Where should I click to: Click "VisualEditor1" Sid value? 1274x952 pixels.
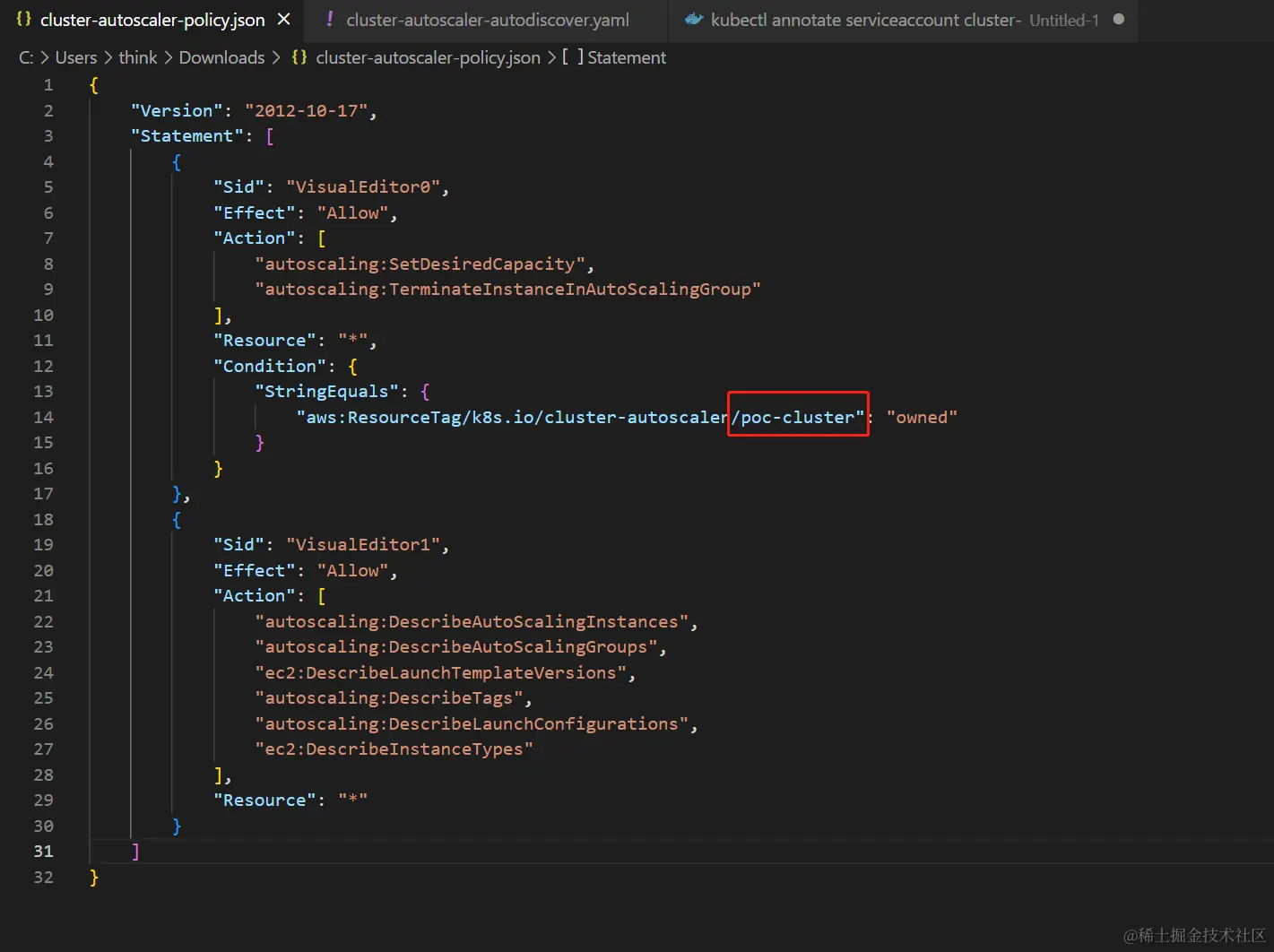coord(363,545)
